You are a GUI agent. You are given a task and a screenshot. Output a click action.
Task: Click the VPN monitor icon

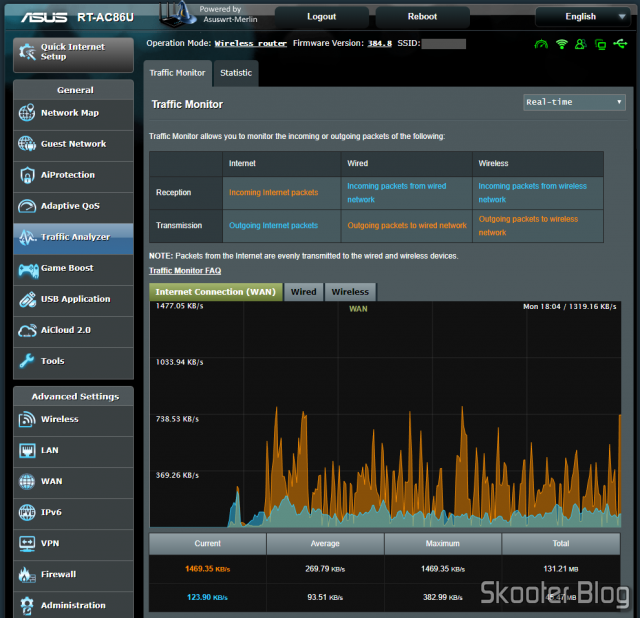click(27, 544)
